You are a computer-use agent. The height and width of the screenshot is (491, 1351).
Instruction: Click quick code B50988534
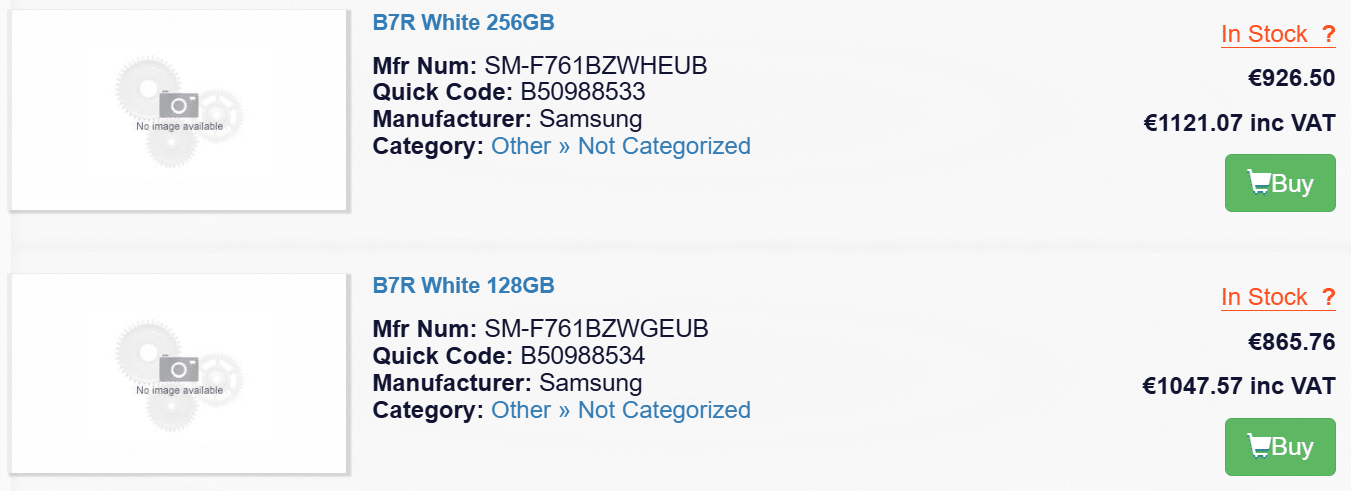583,355
